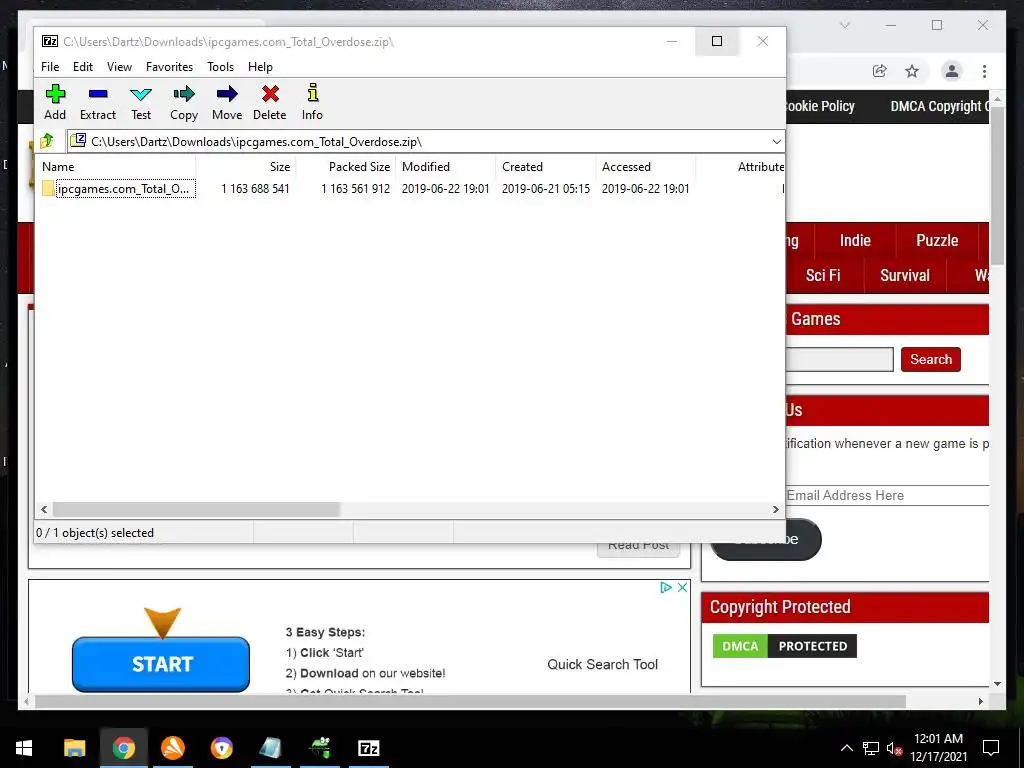The width and height of the screenshot is (1024, 768).
Task: Click the Chrome share page icon
Action: 880,71
